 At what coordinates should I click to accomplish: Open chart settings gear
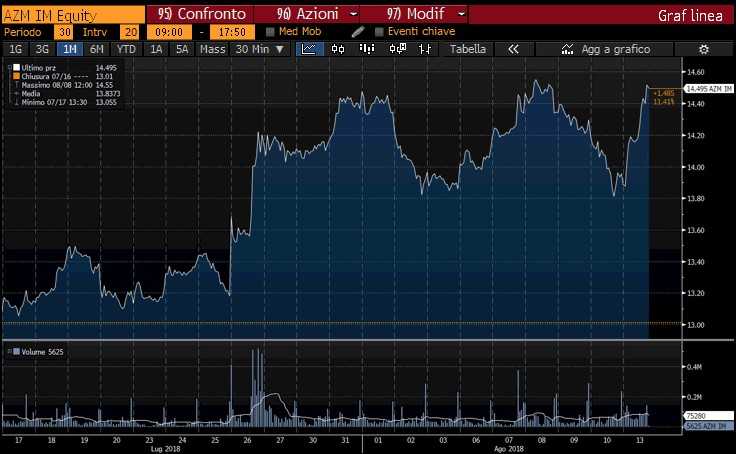pyautogui.click(x=704, y=49)
